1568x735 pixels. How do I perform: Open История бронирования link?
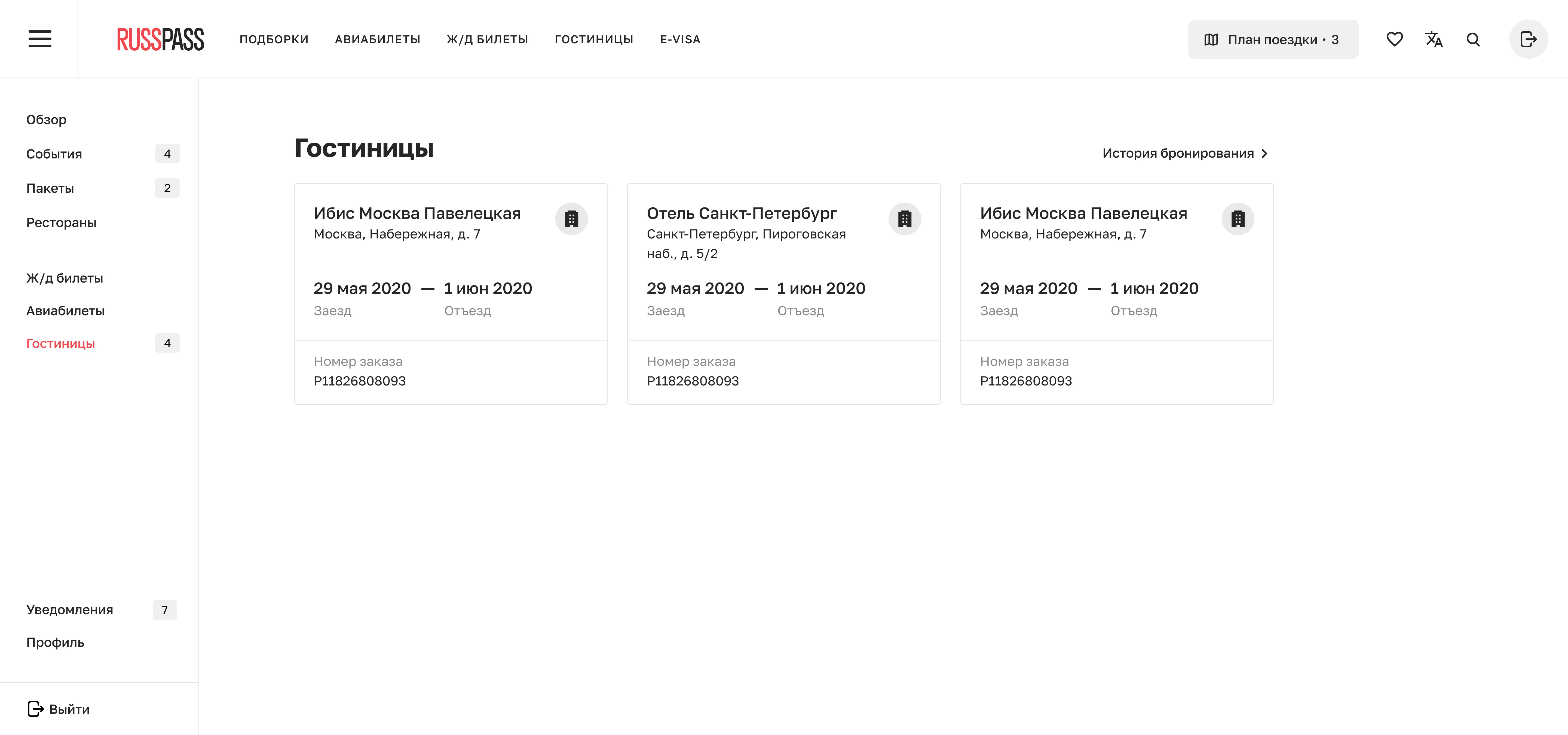pyautogui.click(x=1178, y=153)
